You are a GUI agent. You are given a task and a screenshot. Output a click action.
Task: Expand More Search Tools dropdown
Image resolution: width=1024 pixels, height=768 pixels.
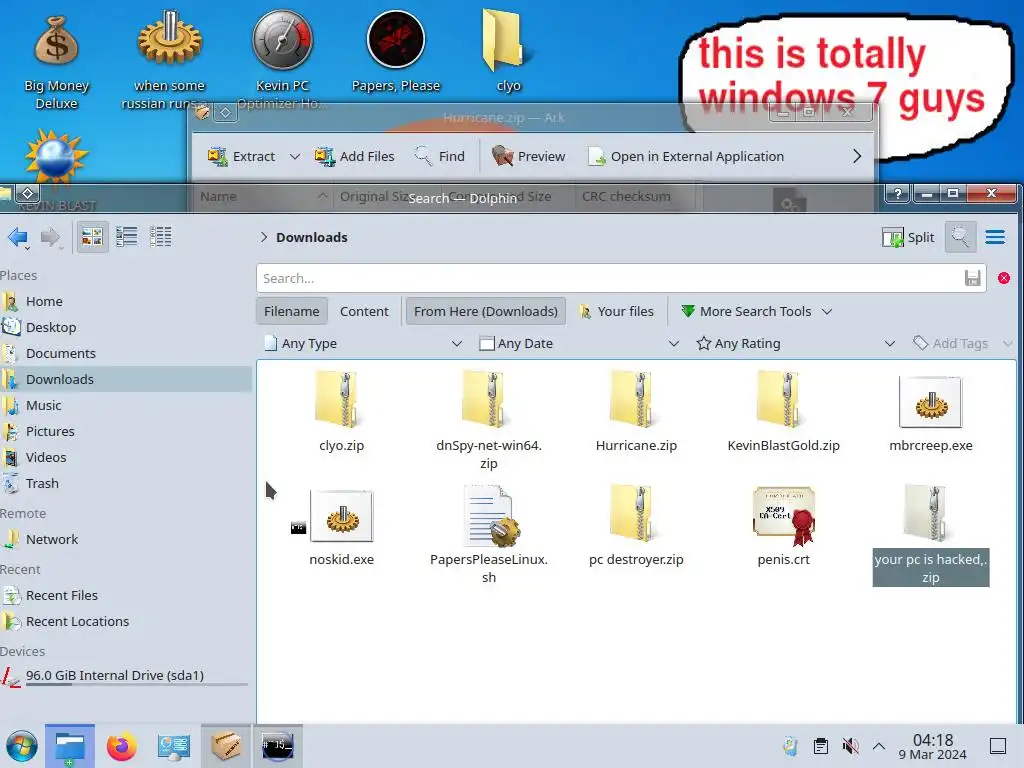(756, 312)
